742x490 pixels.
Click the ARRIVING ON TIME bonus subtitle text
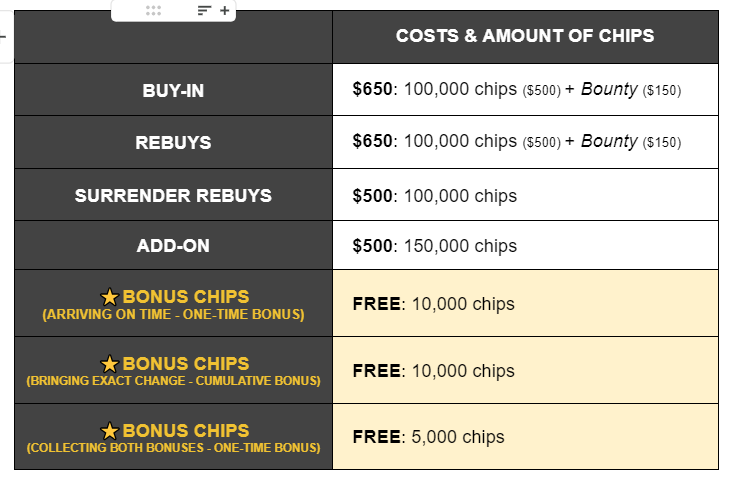(173, 315)
